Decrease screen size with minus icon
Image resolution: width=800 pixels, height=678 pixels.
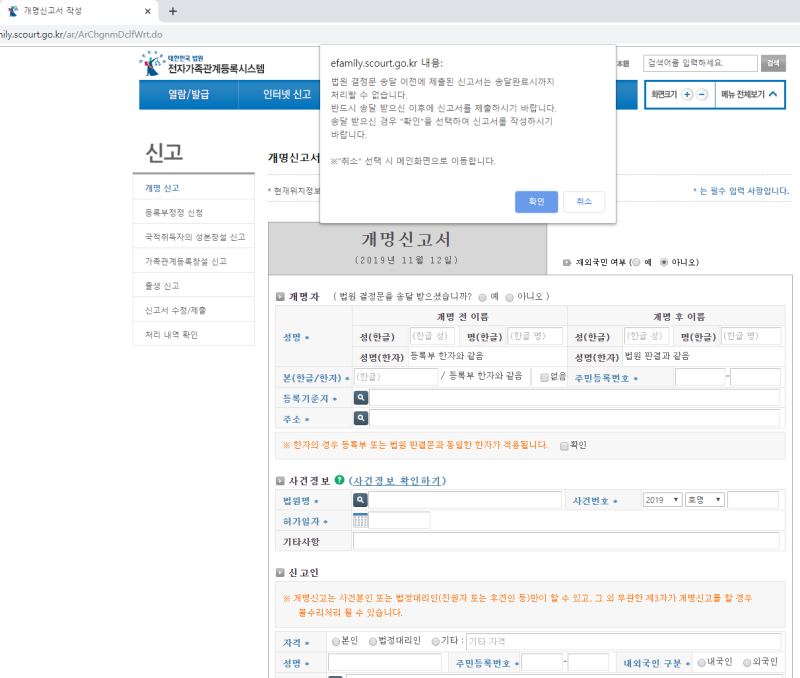pos(702,94)
